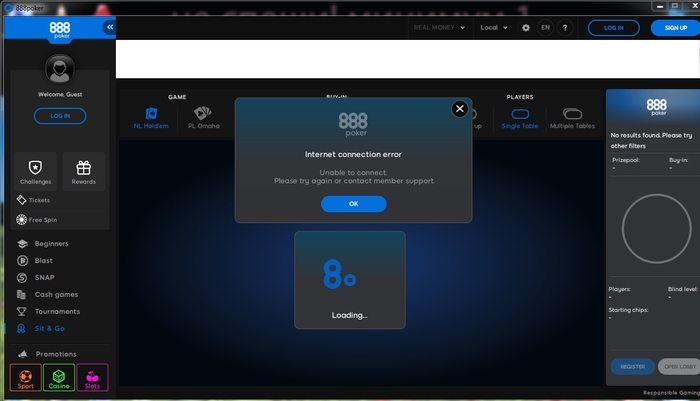Click the SIGN UP button
The width and height of the screenshot is (700, 401).
(675, 28)
